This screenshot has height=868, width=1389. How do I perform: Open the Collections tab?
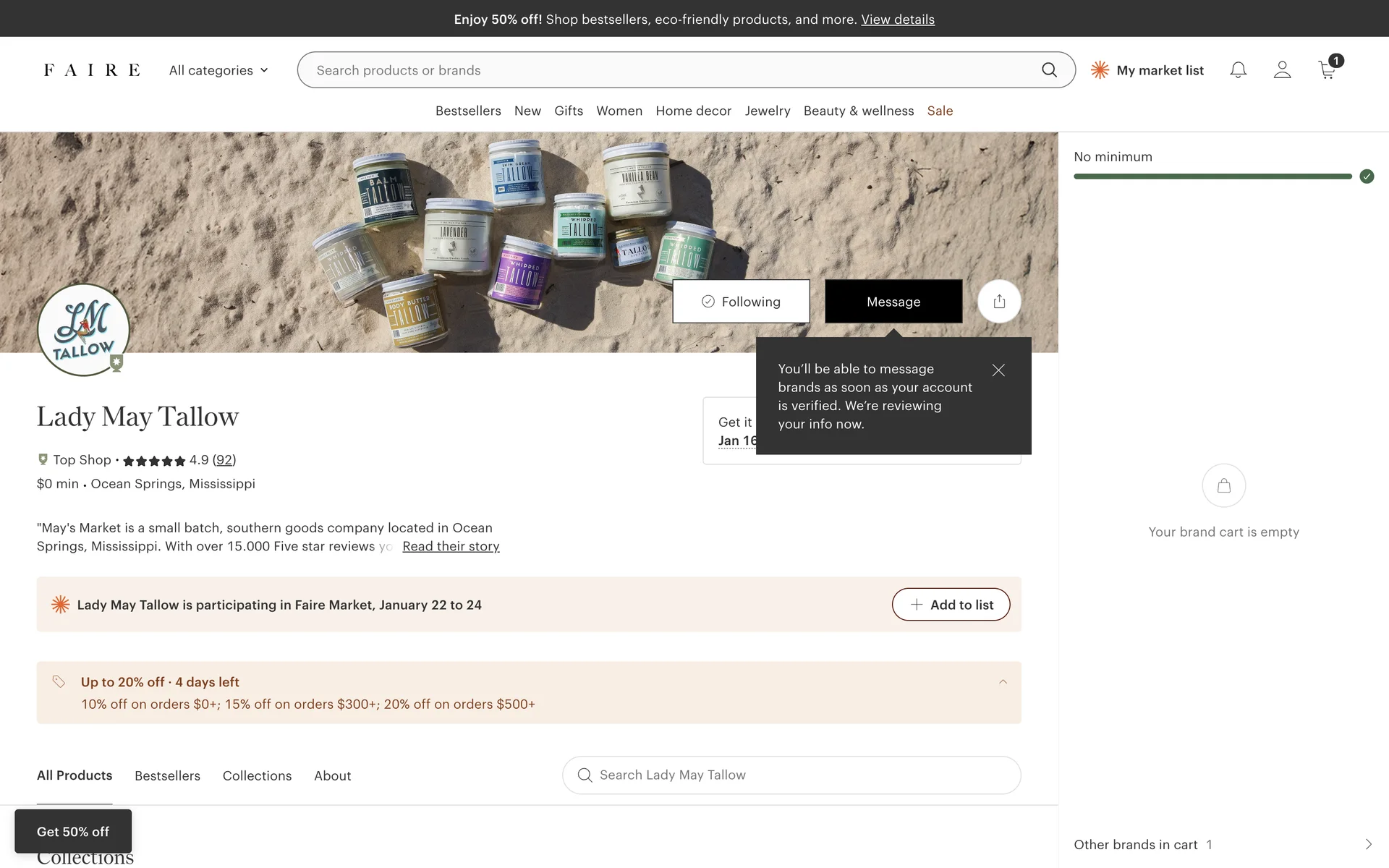click(257, 775)
